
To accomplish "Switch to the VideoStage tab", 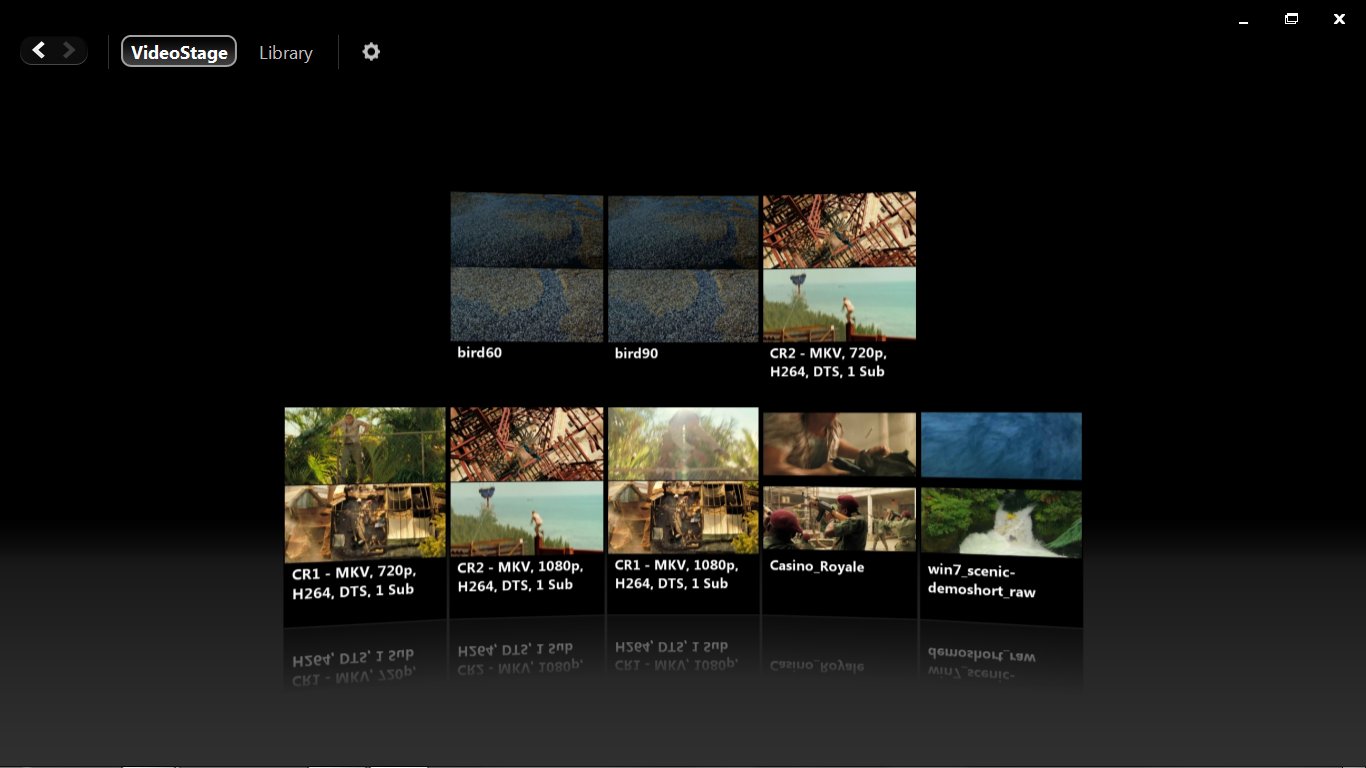I will tap(179, 52).
